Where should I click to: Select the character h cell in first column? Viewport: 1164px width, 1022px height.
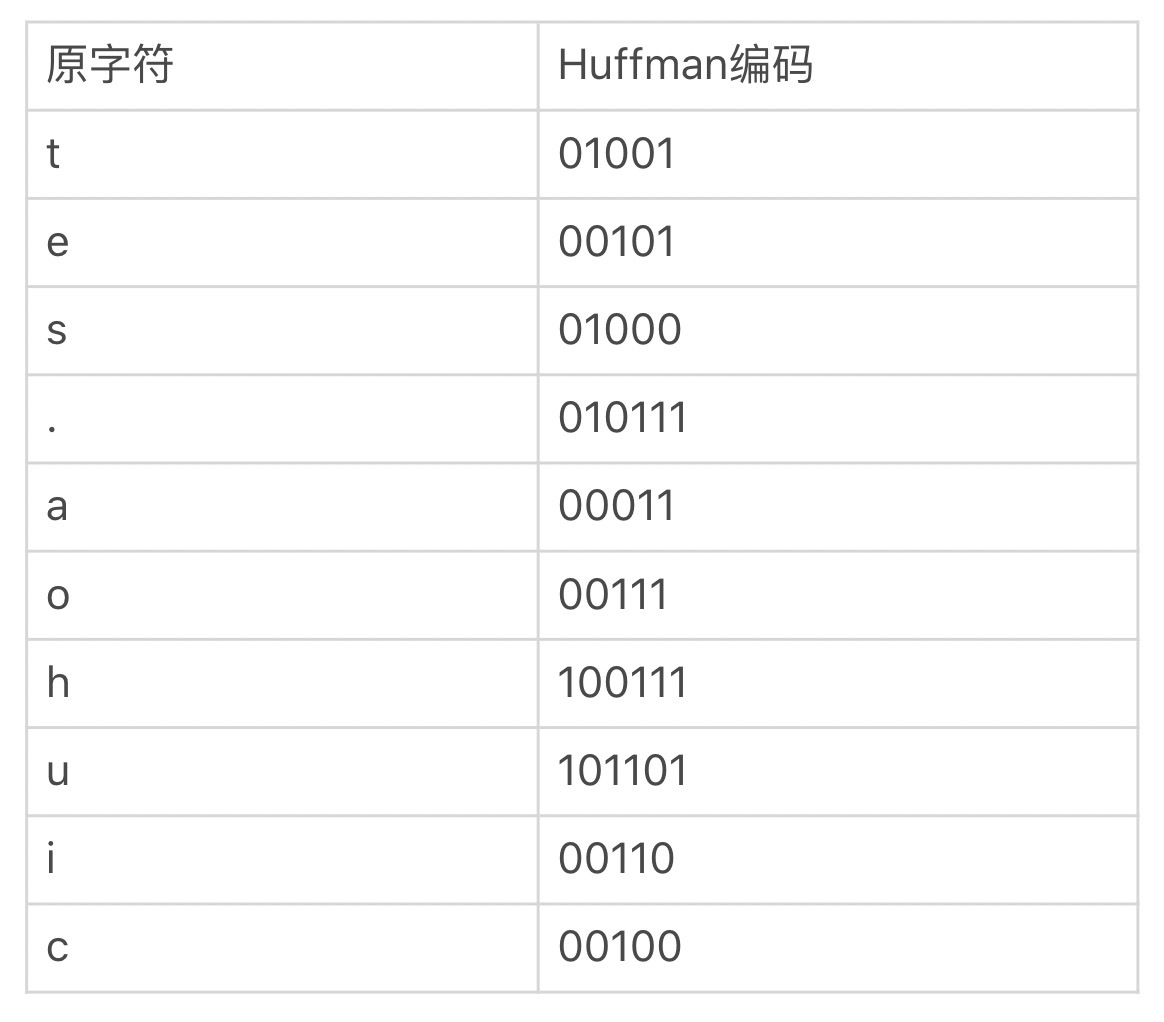pos(58,683)
